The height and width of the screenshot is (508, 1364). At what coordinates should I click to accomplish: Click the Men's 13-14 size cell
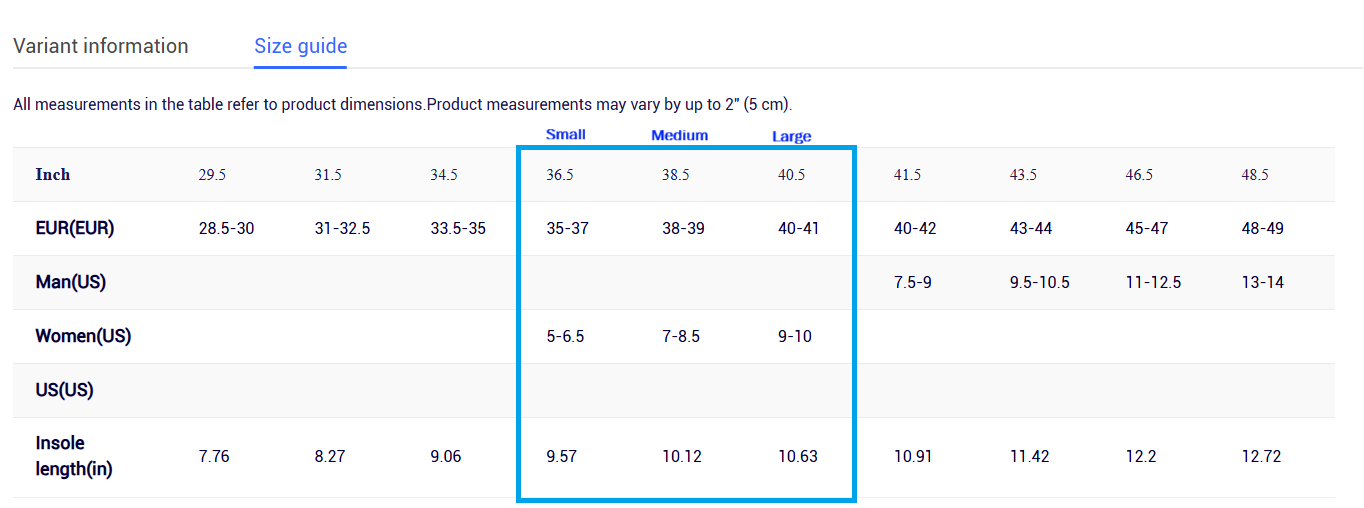pos(1263,282)
